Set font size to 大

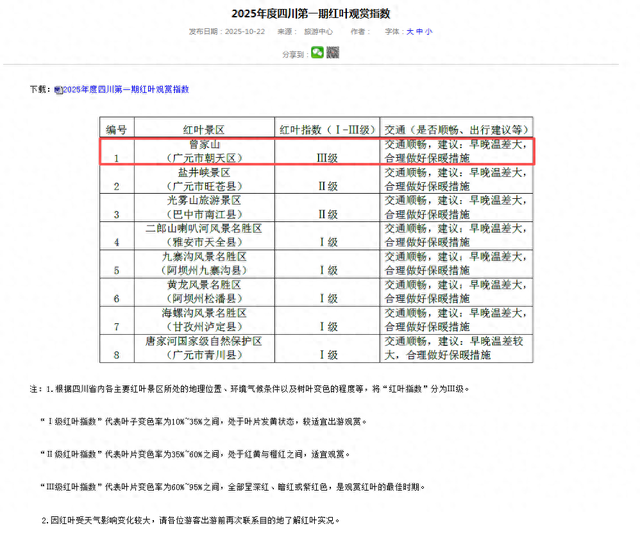410,31
